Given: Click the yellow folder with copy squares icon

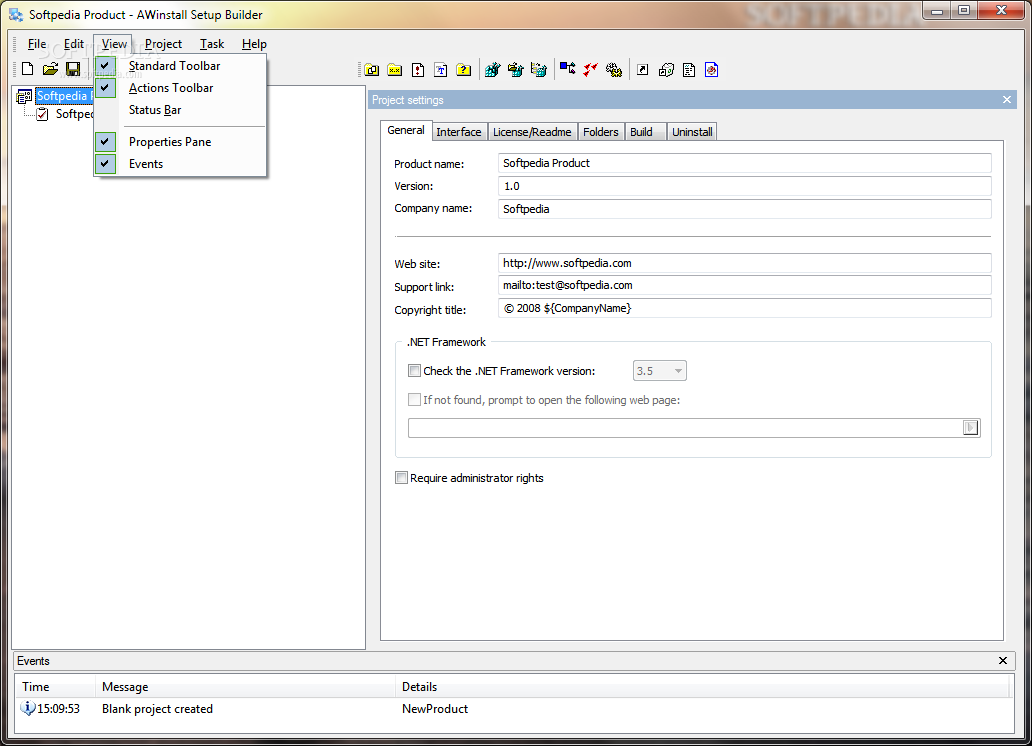Looking at the screenshot, I should (x=372, y=70).
